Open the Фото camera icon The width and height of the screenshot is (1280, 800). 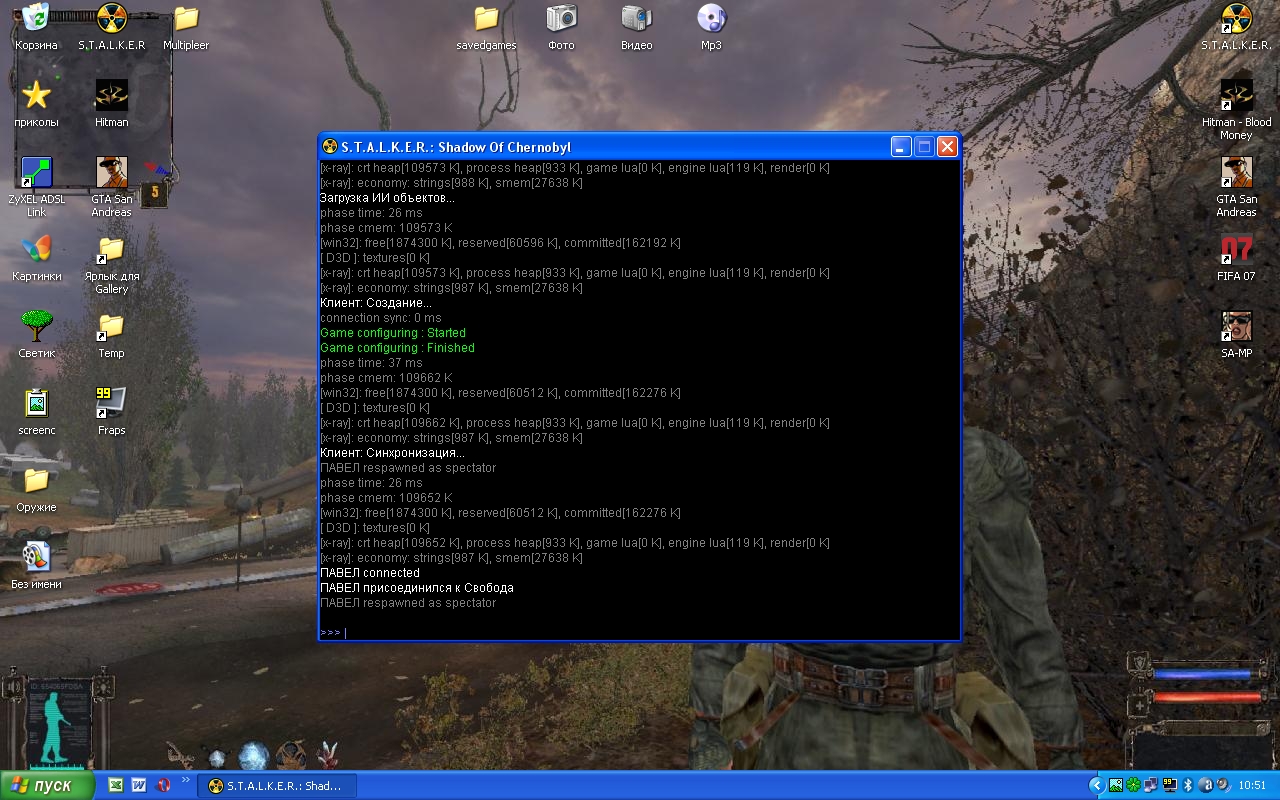(x=561, y=27)
